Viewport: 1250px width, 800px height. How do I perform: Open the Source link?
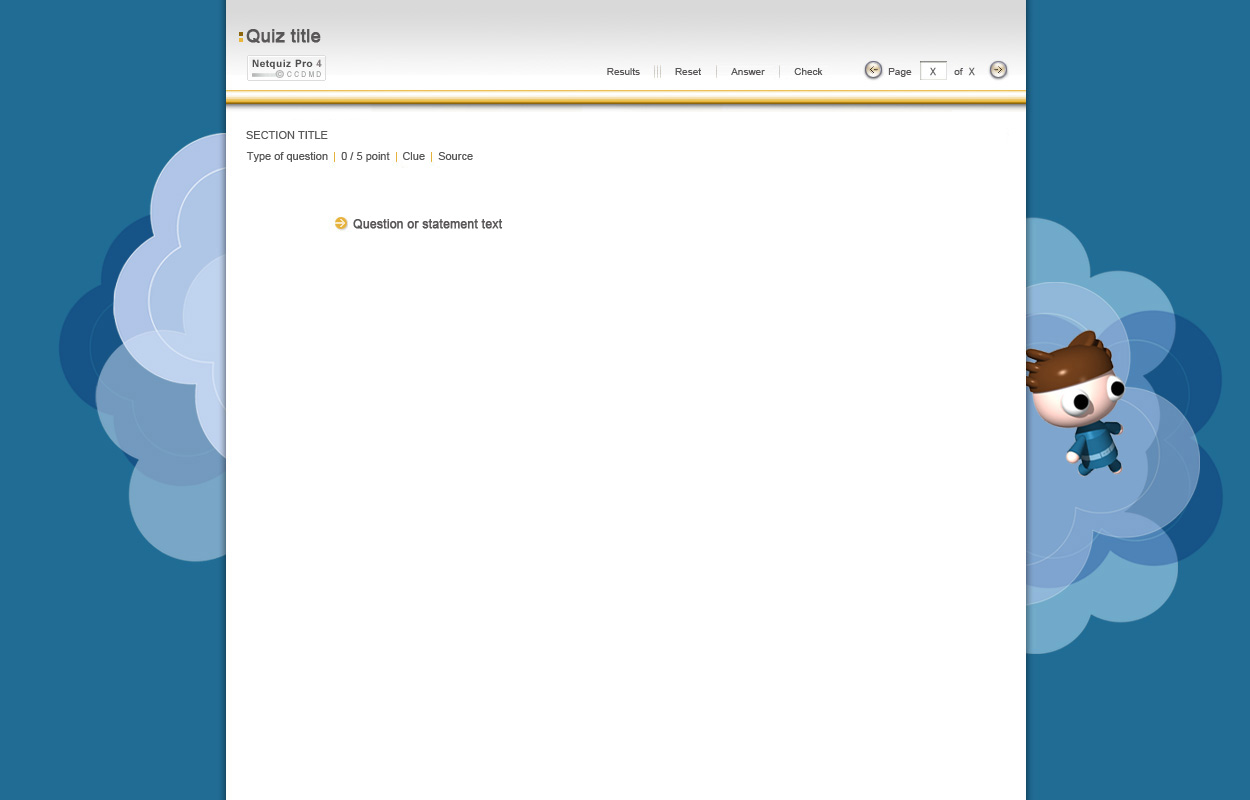(455, 157)
